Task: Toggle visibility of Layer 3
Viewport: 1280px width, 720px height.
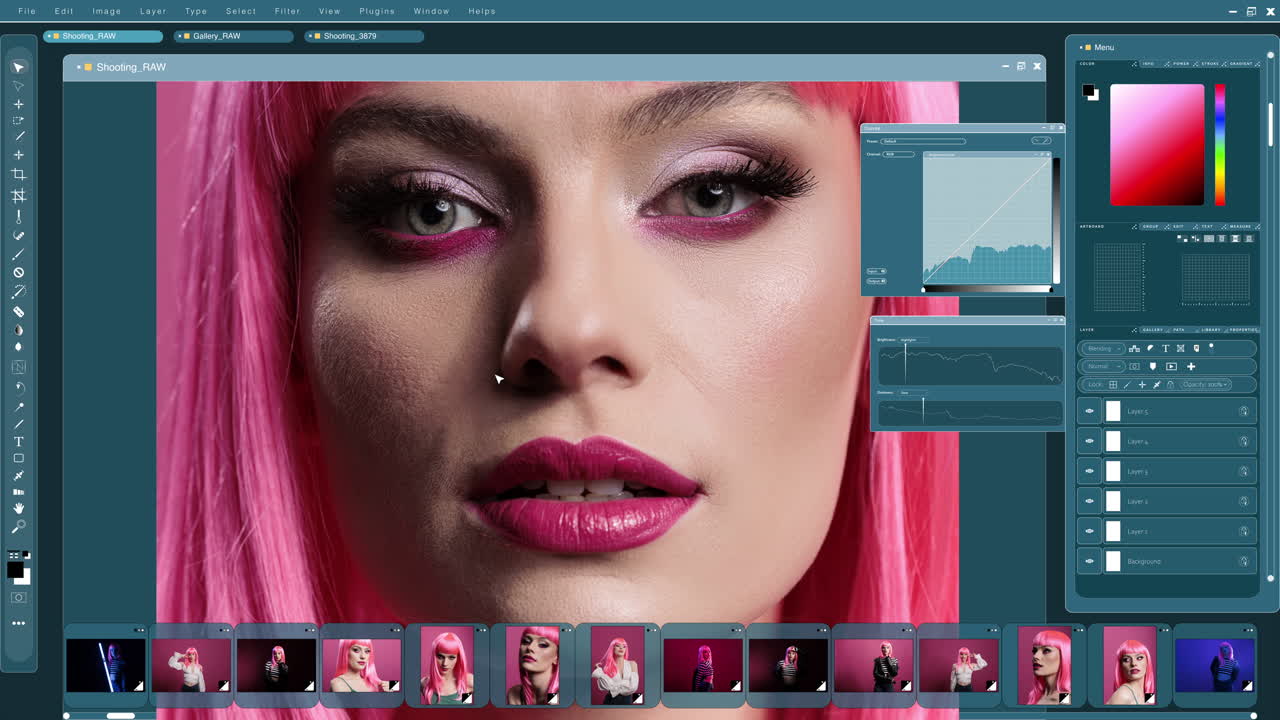Action: pyautogui.click(x=1089, y=471)
